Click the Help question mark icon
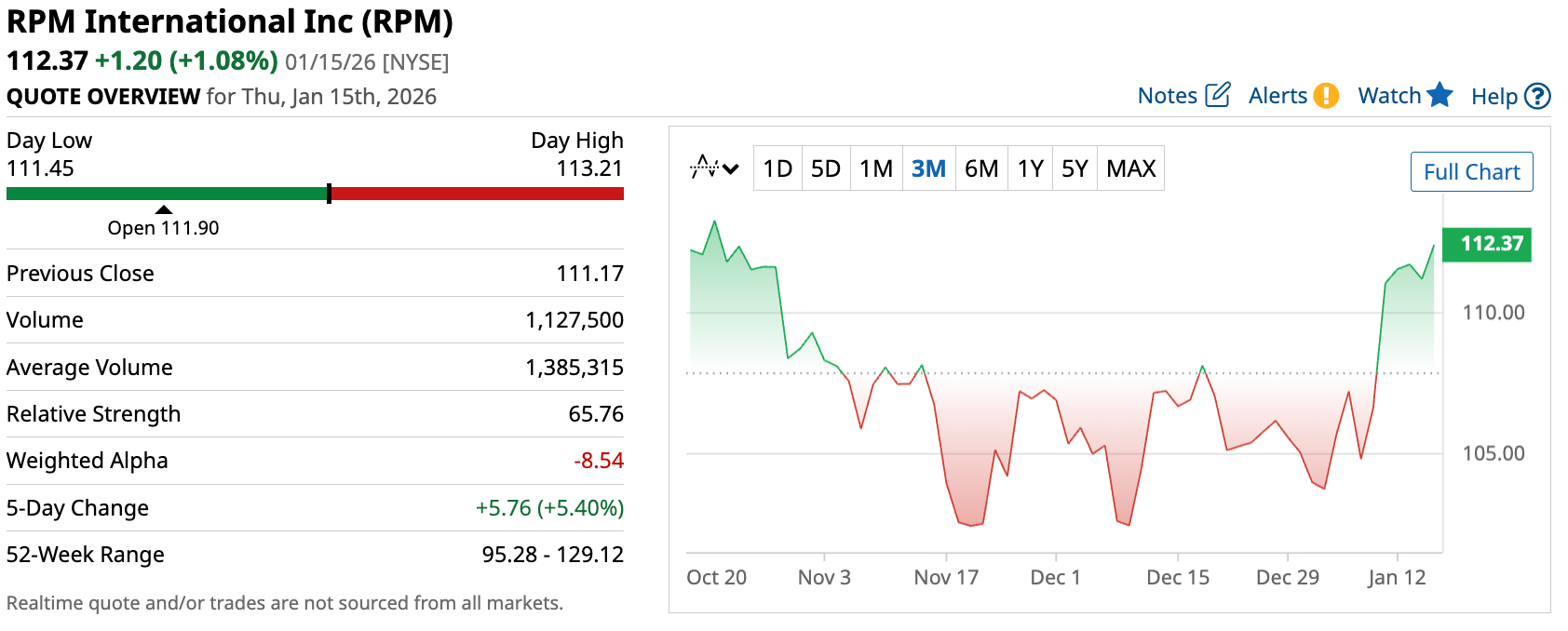Screen dimensions: 1568x631 [1537, 96]
